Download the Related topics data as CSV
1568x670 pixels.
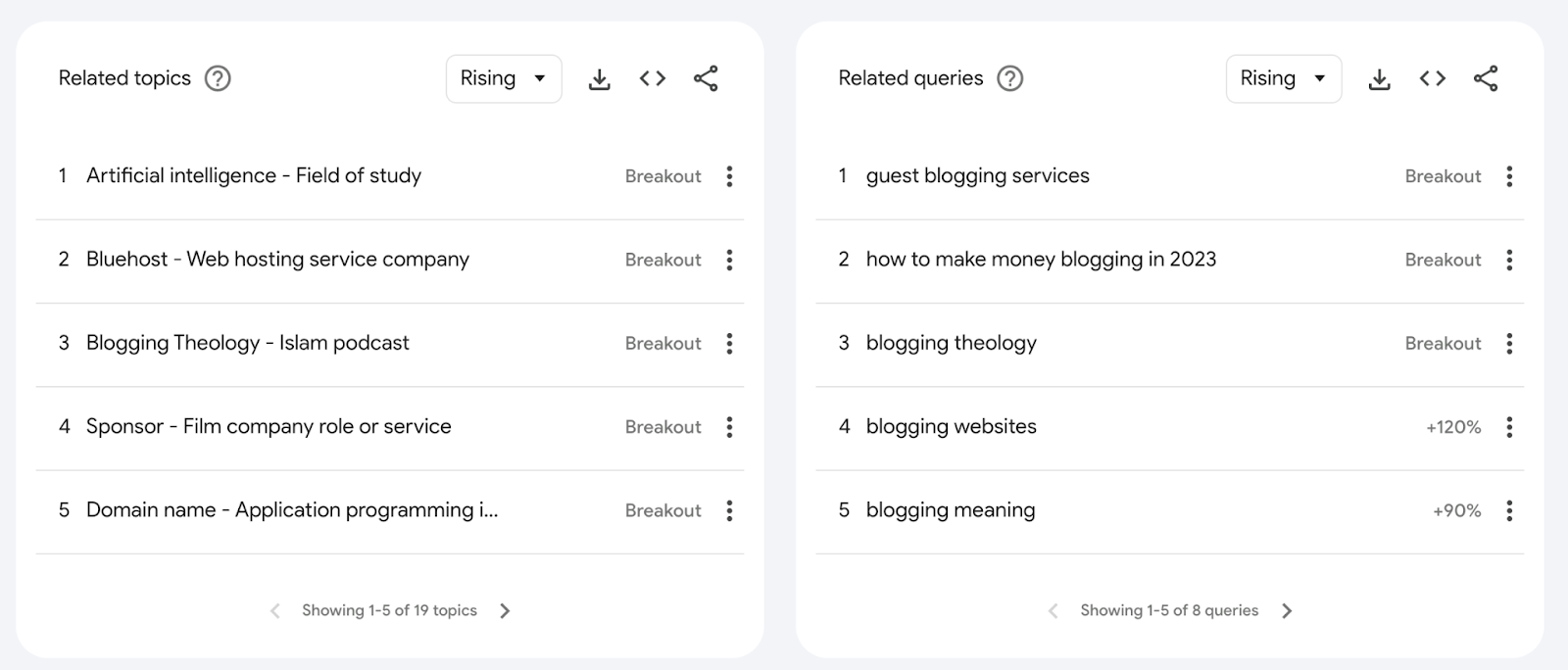point(599,79)
